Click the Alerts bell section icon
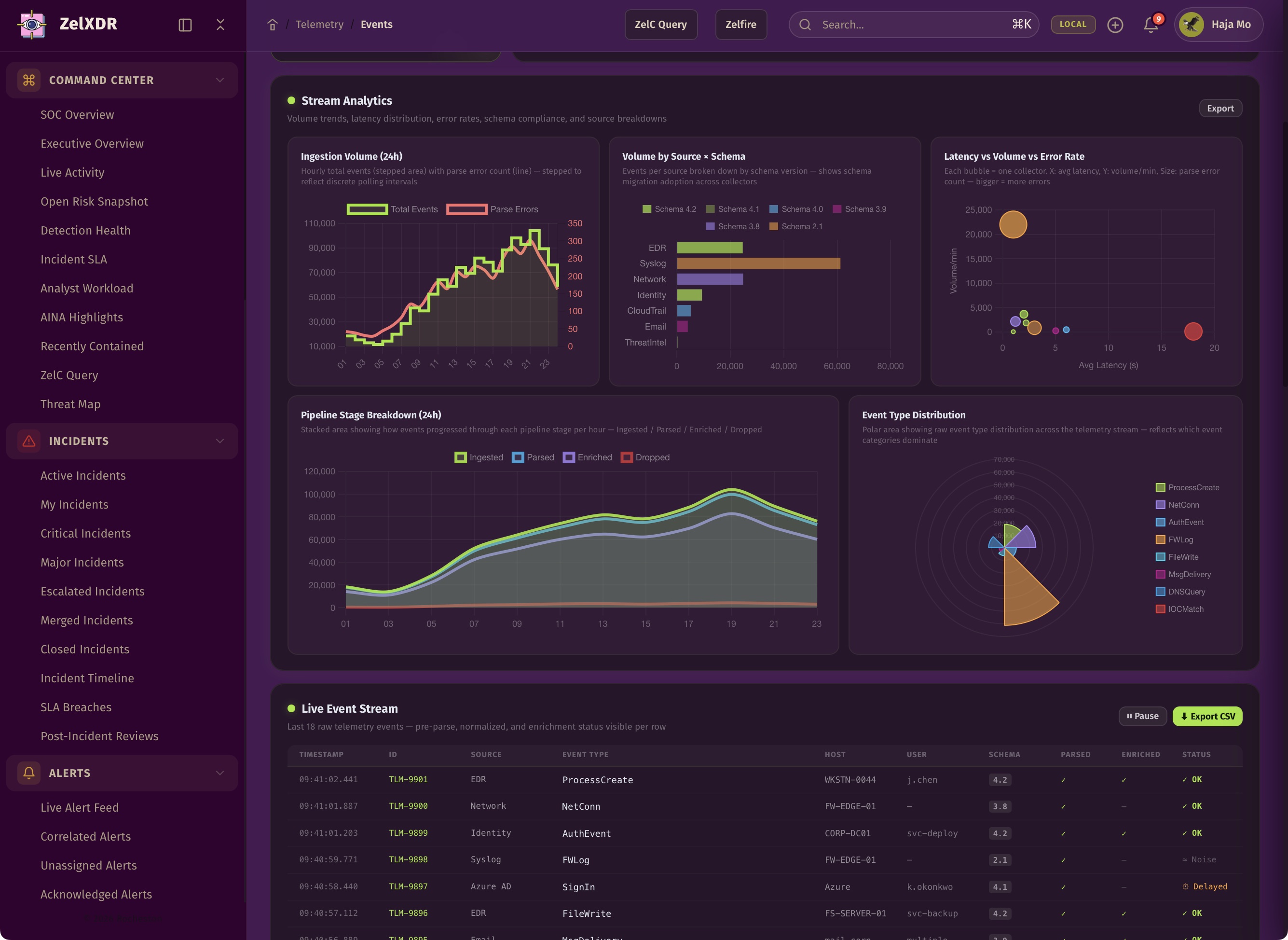The image size is (1288, 940). 29,773
